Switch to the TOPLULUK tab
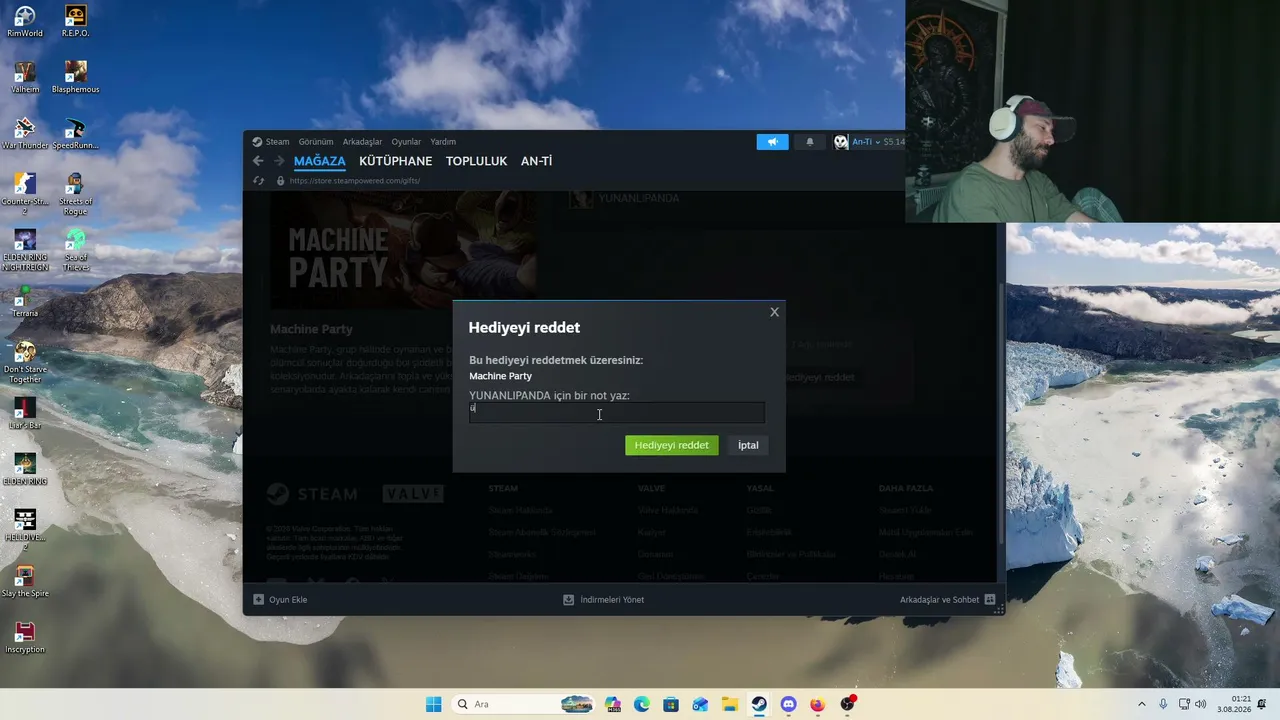Image resolution: width=1280 pixels, height=720 pixels. (x=476, y=161)
